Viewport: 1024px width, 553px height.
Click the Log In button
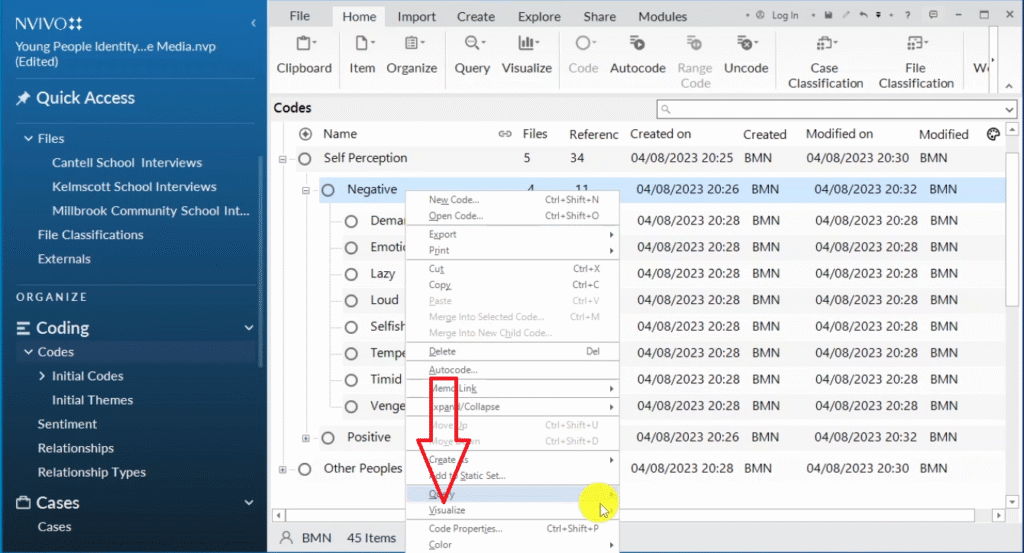click(778, 16)
